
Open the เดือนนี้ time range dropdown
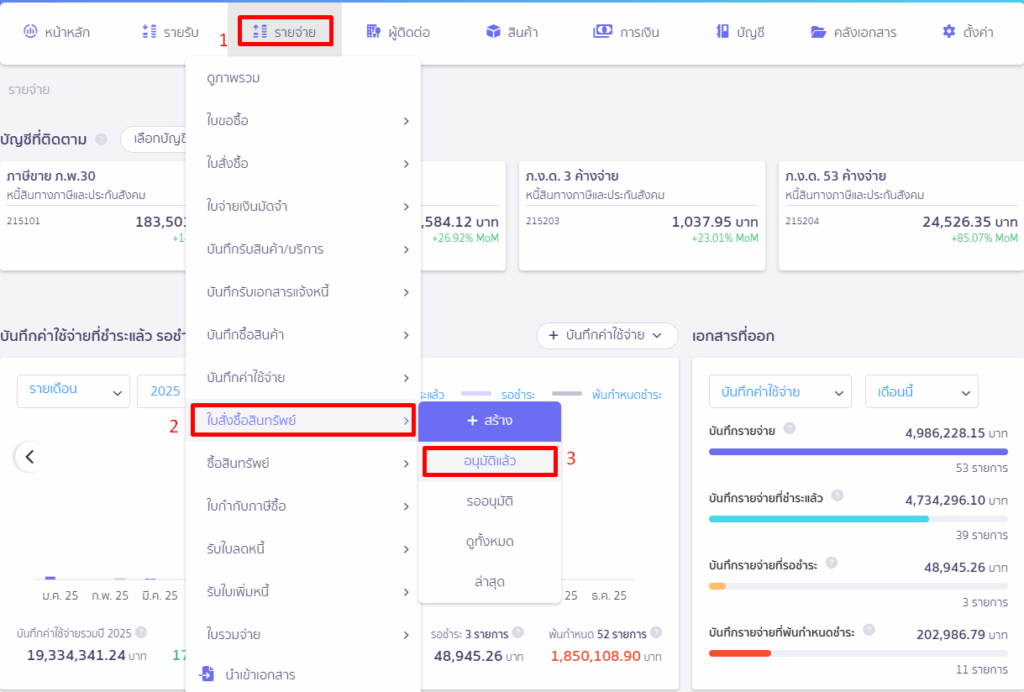[921, 391]
